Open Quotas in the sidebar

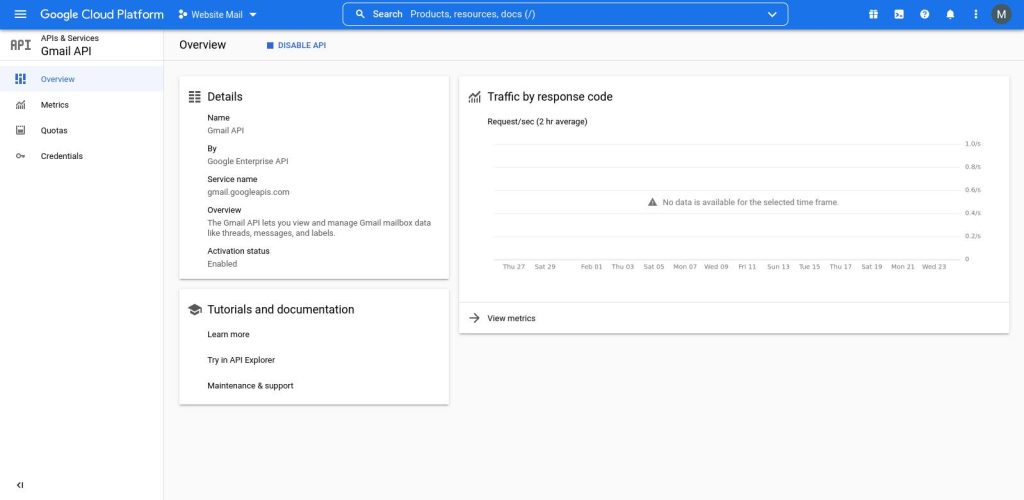pos(82,131)
